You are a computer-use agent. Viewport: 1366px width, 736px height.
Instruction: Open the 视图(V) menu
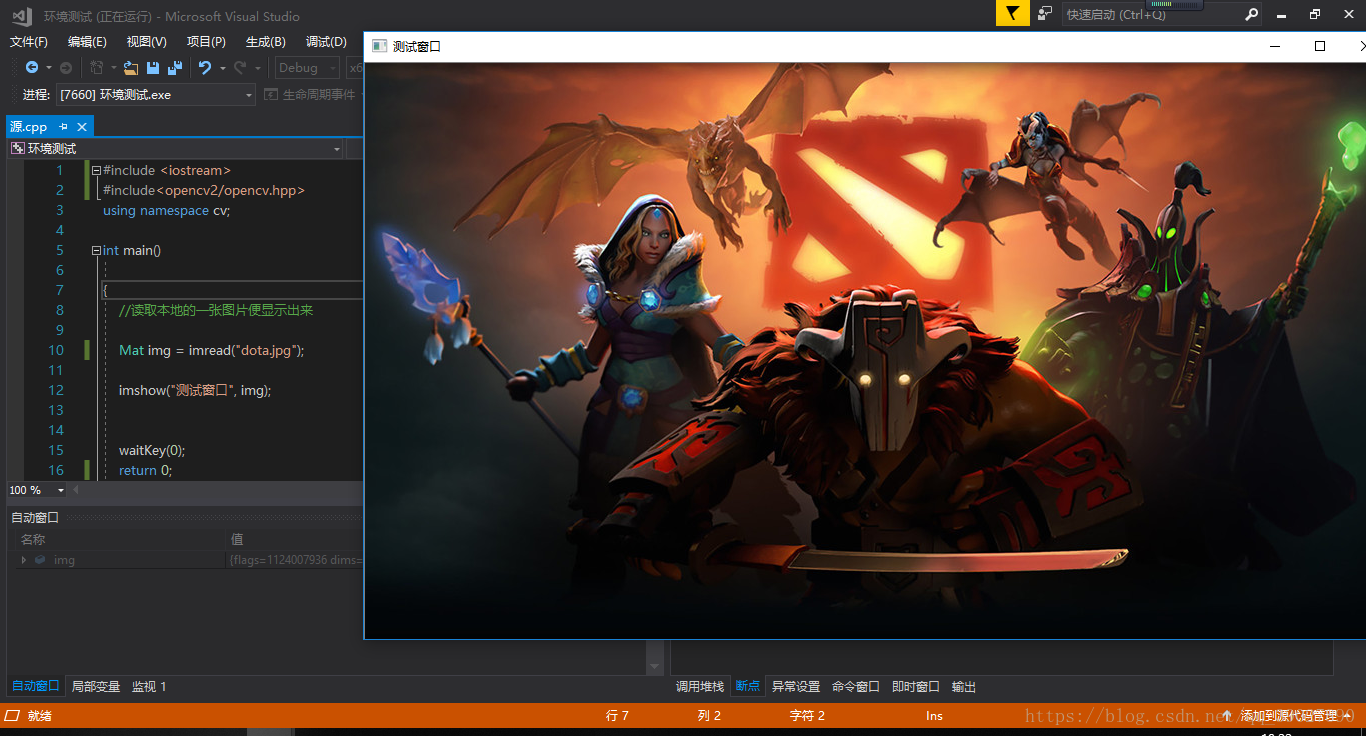coord(146,41)
